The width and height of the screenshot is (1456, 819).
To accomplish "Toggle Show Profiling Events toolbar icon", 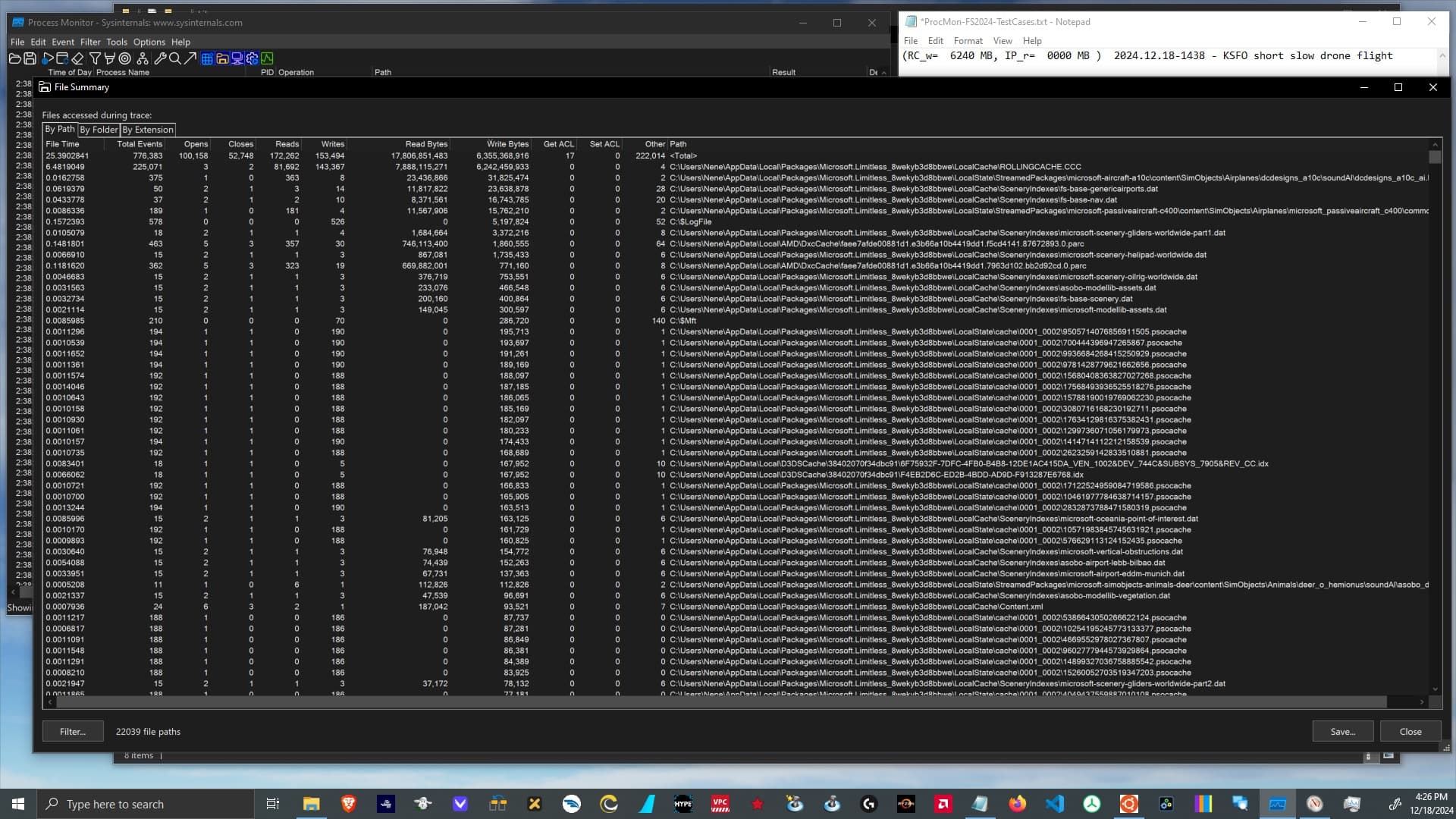I will click(268, 58).
